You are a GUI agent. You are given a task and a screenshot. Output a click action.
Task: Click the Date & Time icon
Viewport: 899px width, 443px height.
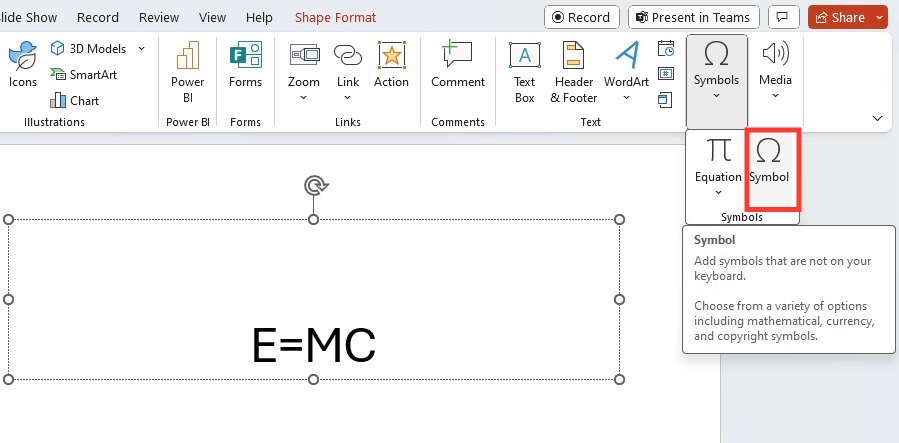click(666, 49)
